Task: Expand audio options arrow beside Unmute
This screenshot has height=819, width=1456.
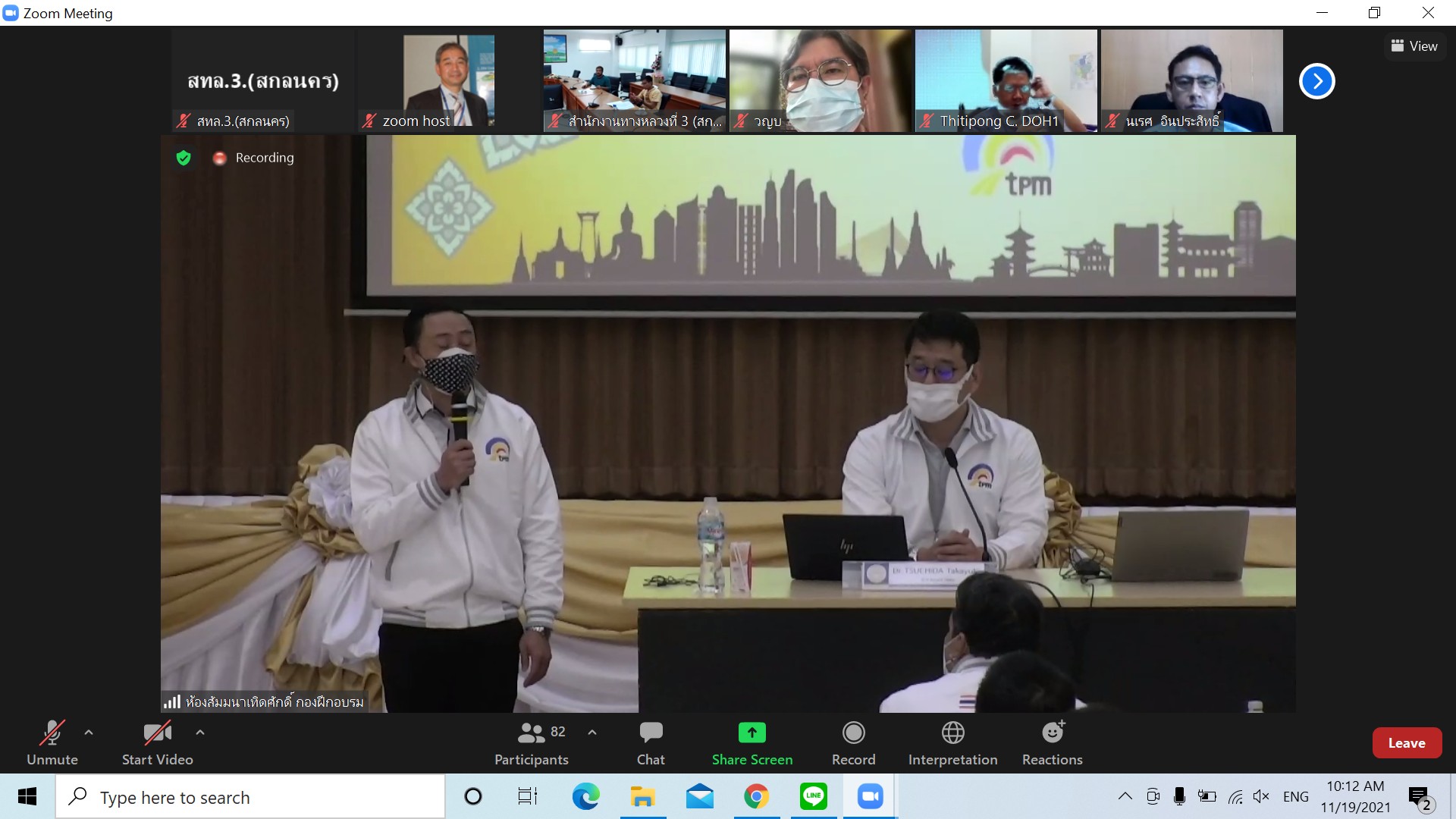Action: coord(89,733)
